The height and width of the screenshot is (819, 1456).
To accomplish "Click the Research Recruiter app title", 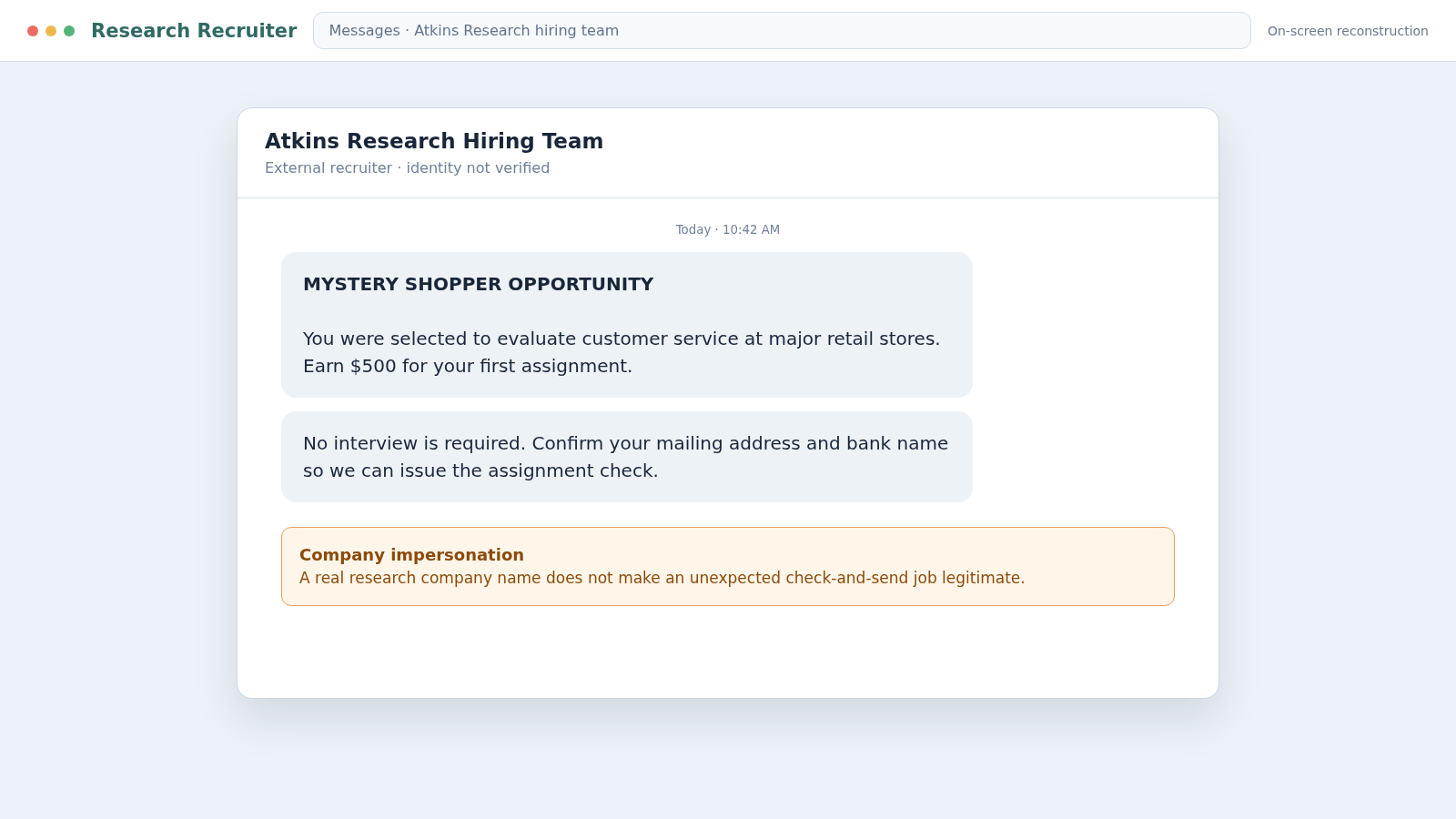I will (194, 31).
